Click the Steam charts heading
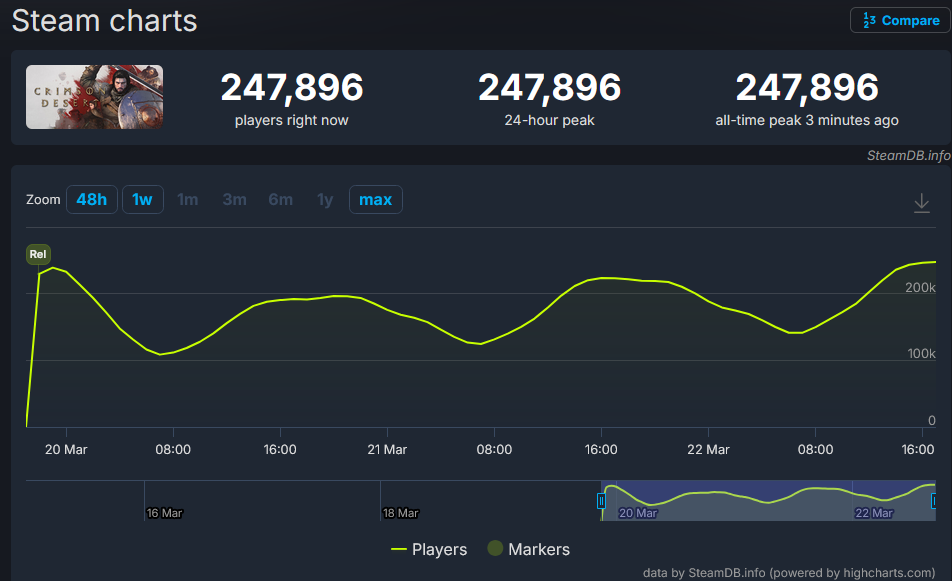The image size is (952, 581). 104,21
